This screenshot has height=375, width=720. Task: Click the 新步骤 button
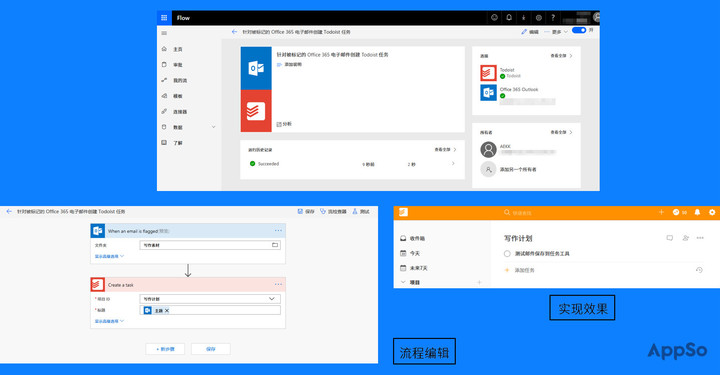(x=165, y=349)
